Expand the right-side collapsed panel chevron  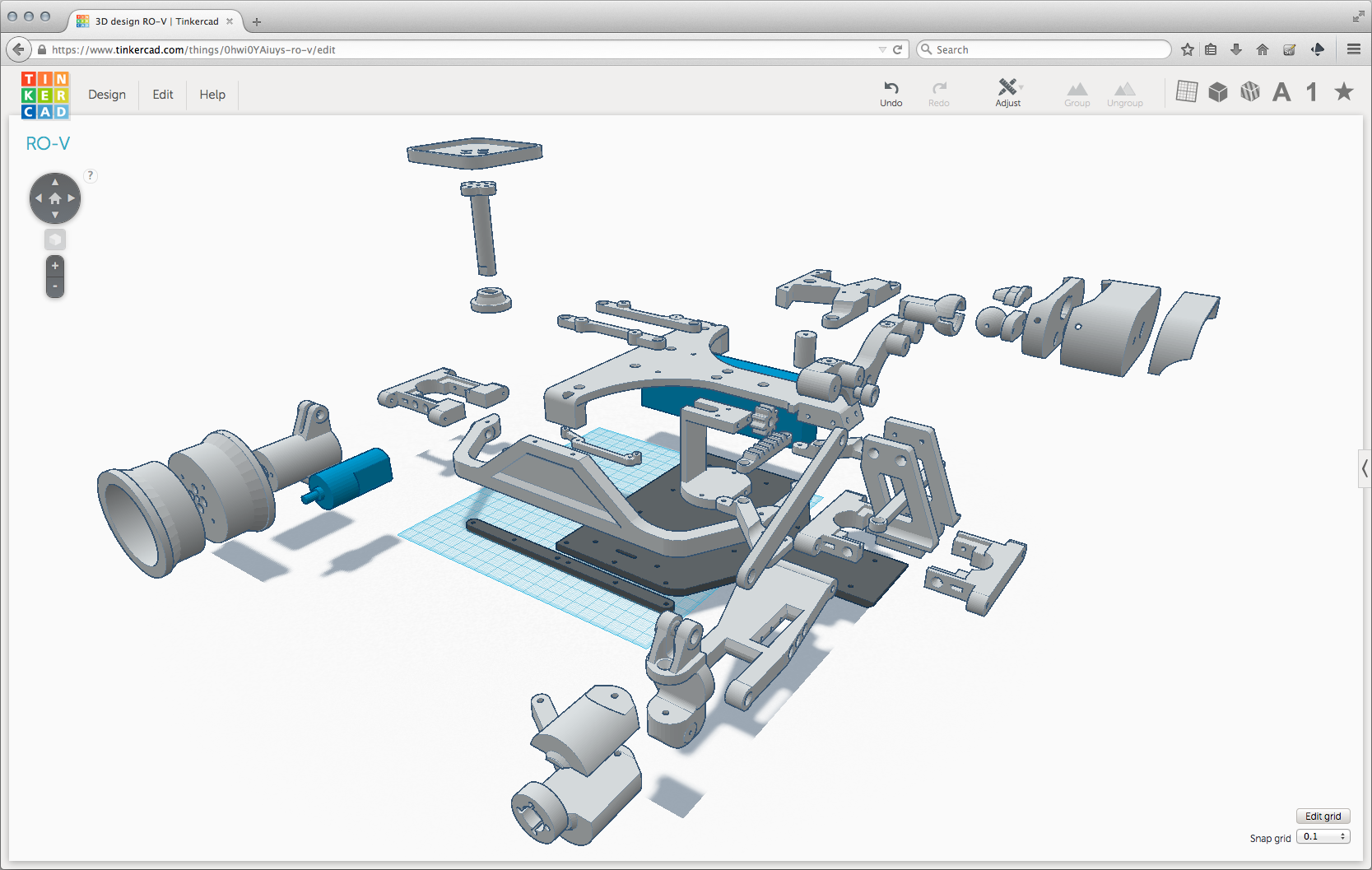[1364, 469]
